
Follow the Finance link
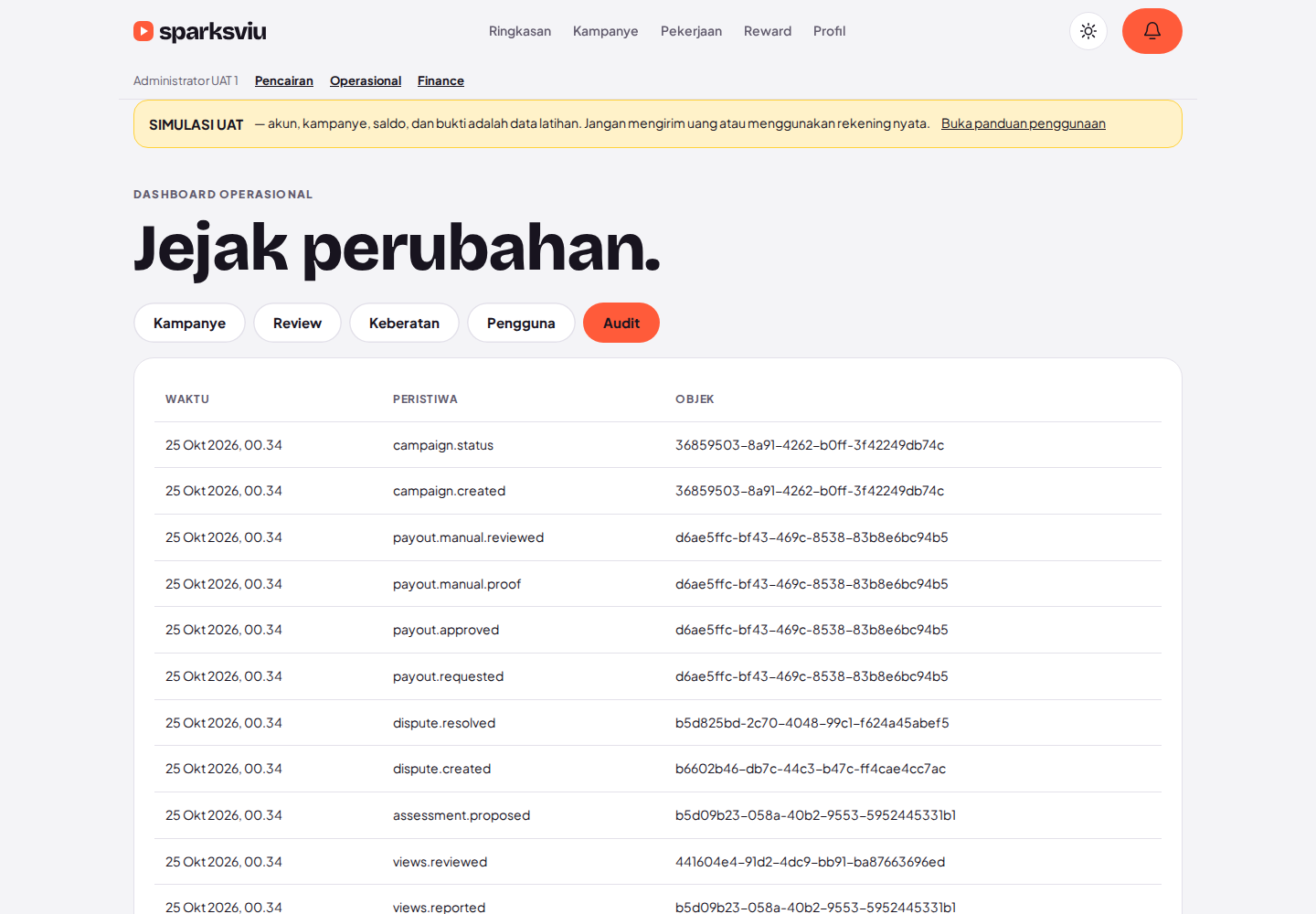pos(440,80)
